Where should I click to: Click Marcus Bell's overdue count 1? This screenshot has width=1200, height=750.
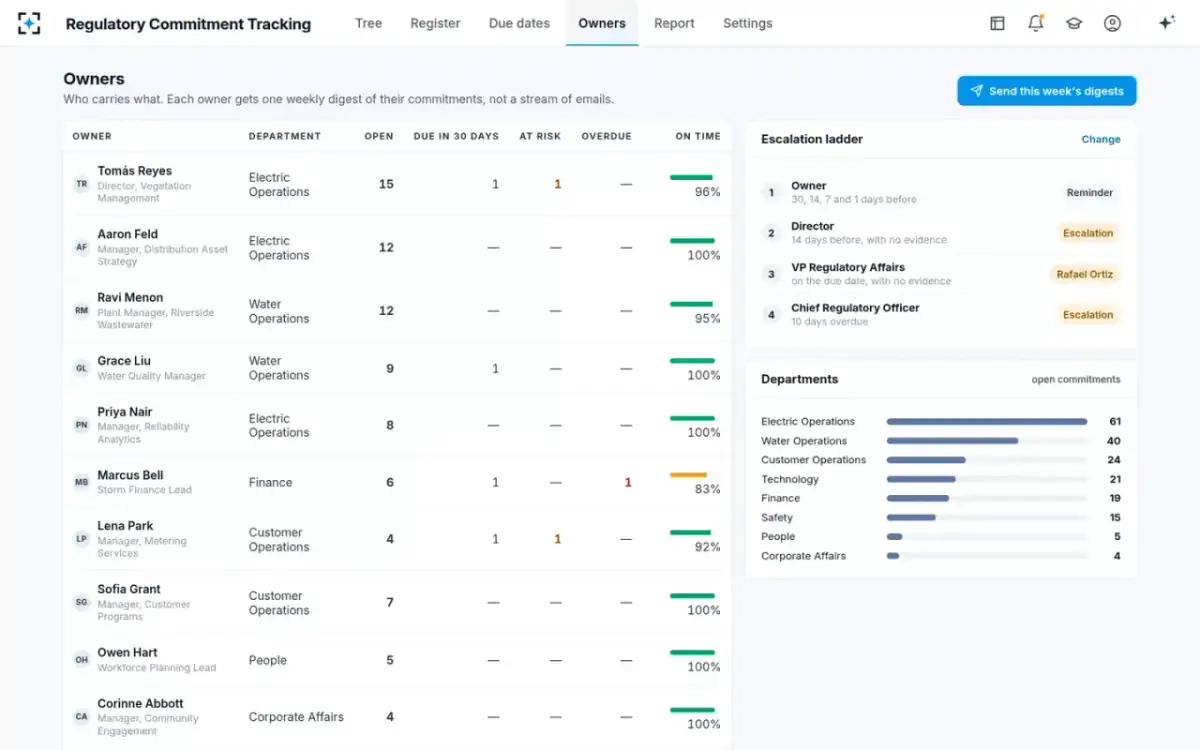pos(628,482)
